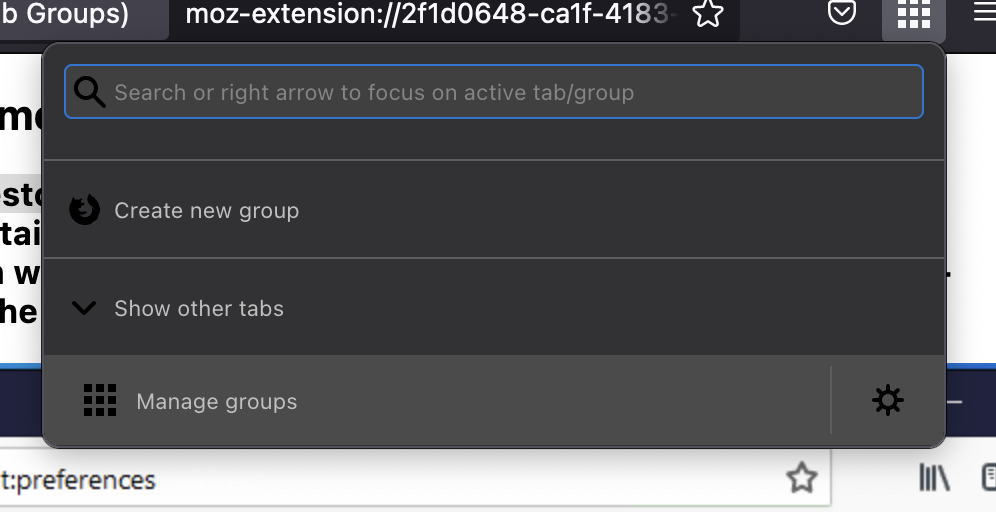
Task: Click the Pocket save icon
Action: click(x=842, y=14)
